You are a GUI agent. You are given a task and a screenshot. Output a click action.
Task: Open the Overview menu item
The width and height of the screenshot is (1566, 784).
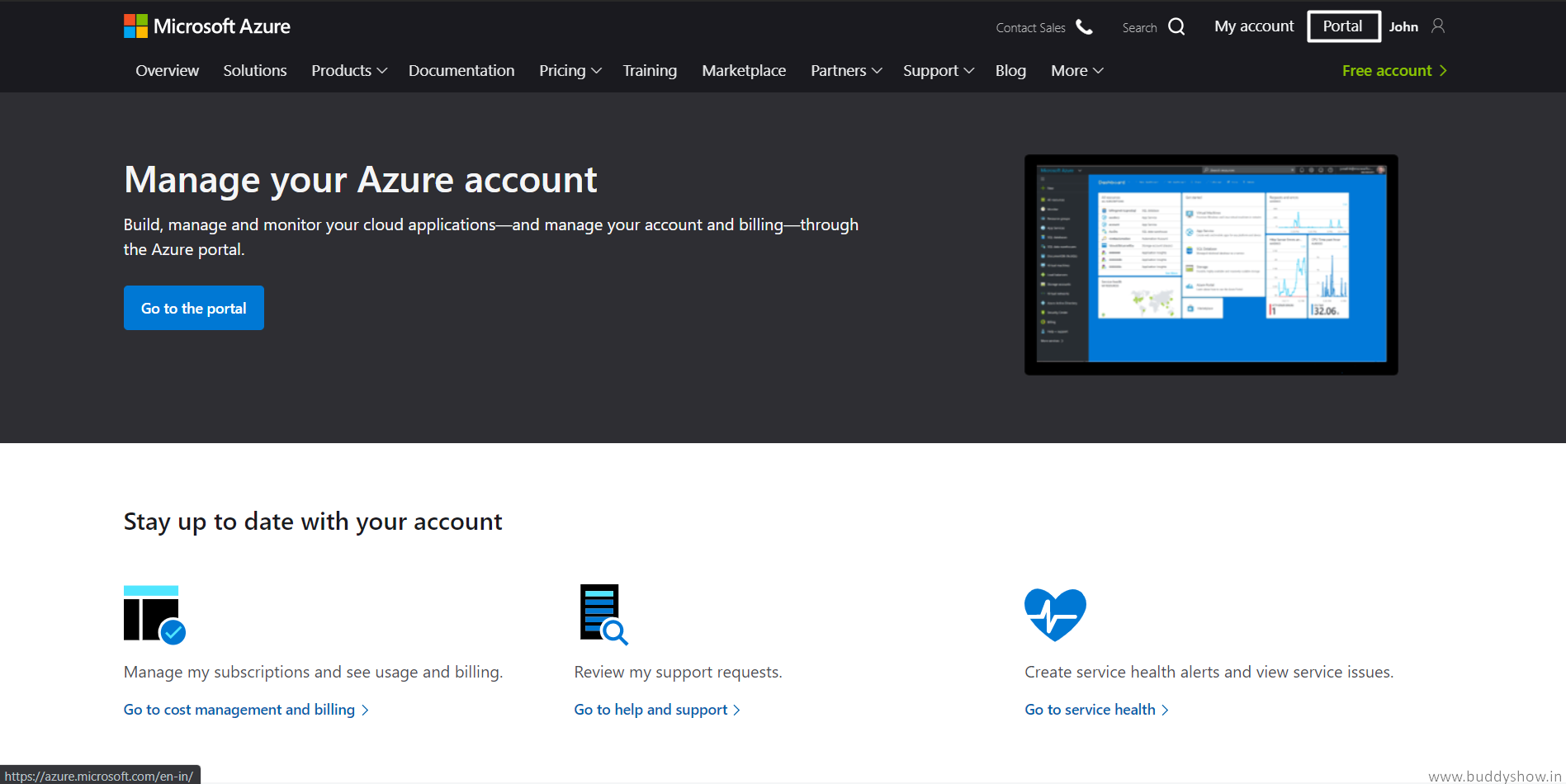click(x=168, y=71)
